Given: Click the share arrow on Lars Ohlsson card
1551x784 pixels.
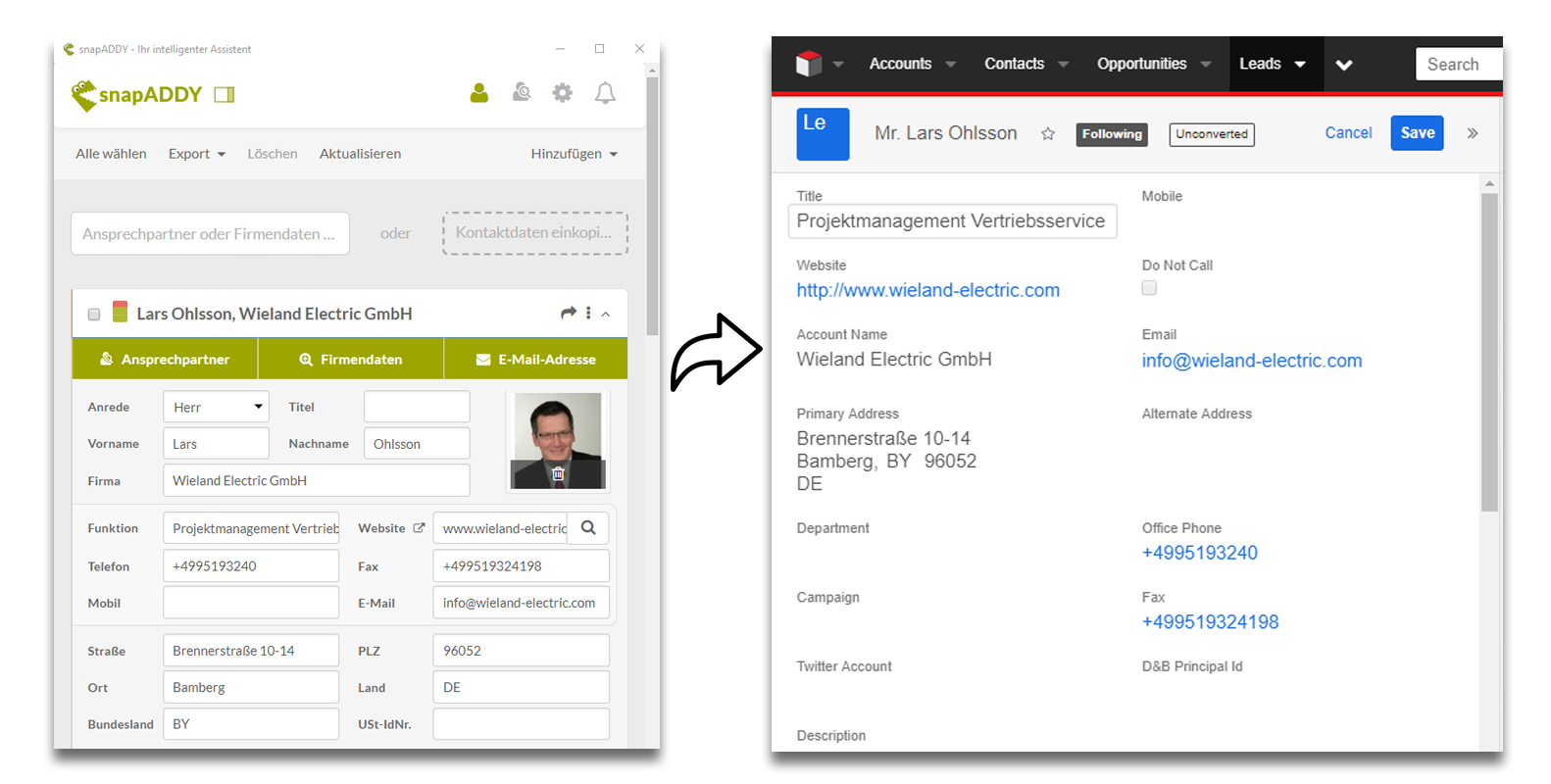Looking at the screenshot, I should pos(569,313).
